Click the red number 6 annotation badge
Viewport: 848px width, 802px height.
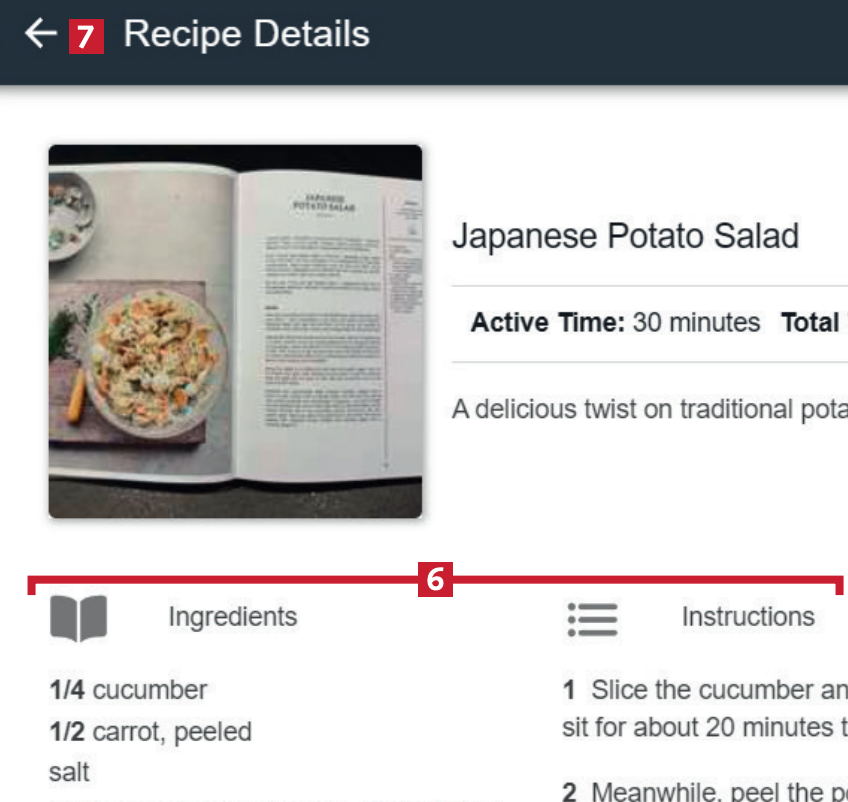click(435, 580)
